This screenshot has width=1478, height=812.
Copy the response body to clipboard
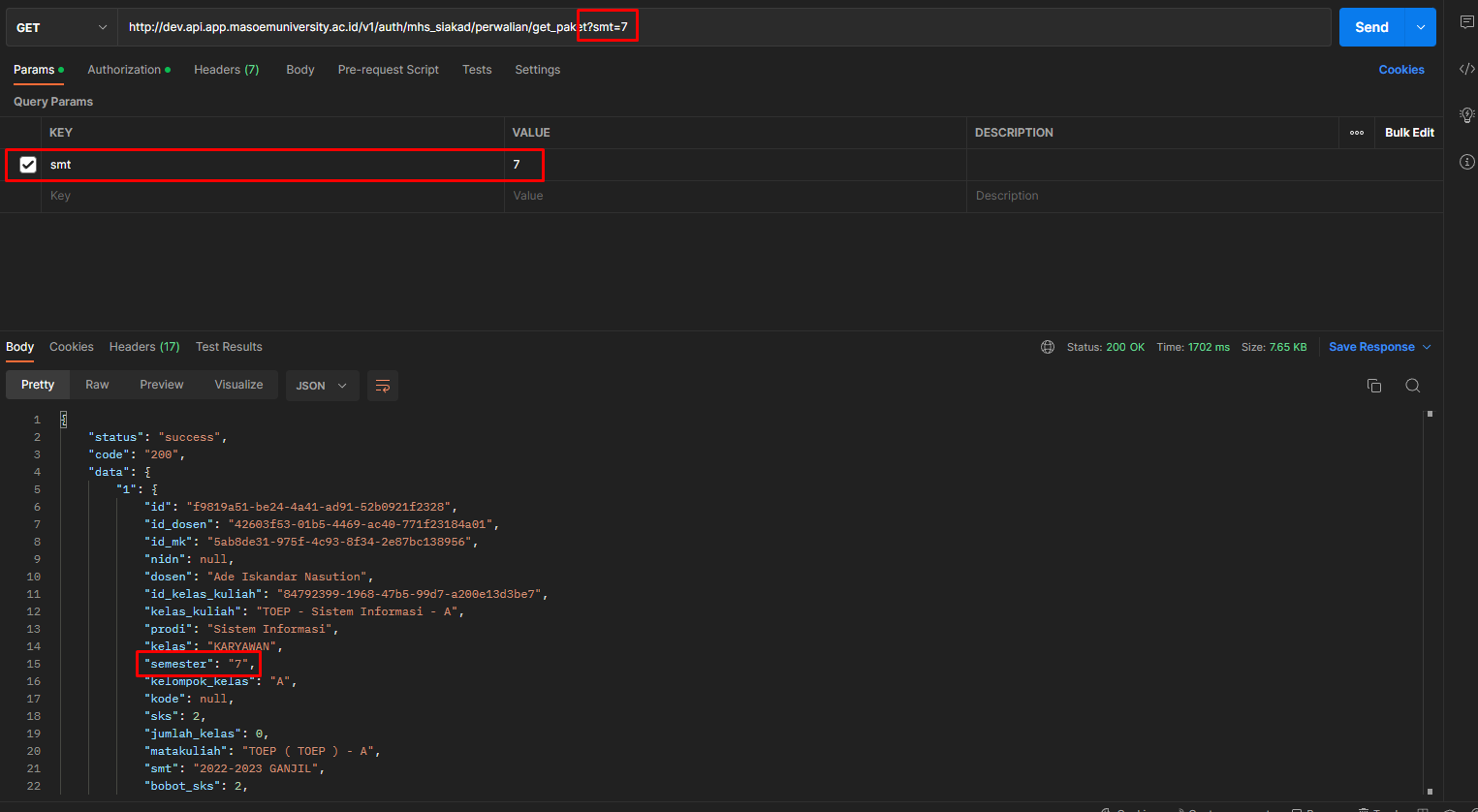point(1373,386)
